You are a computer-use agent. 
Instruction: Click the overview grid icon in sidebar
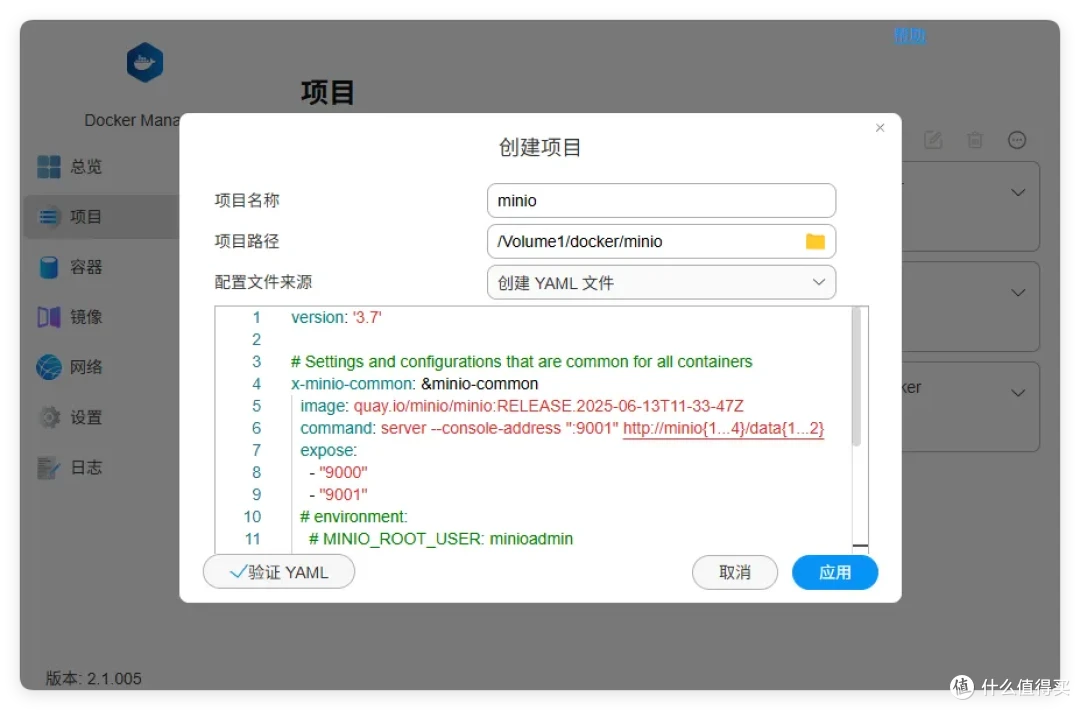pos(49,167)
